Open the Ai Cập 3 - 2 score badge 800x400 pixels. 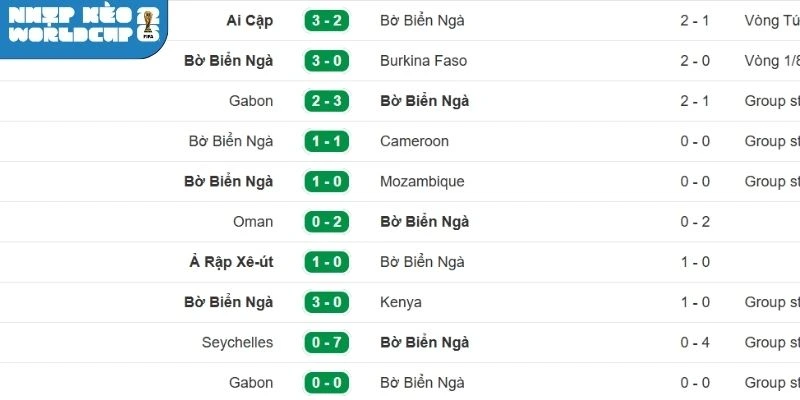tap(326, 20)
